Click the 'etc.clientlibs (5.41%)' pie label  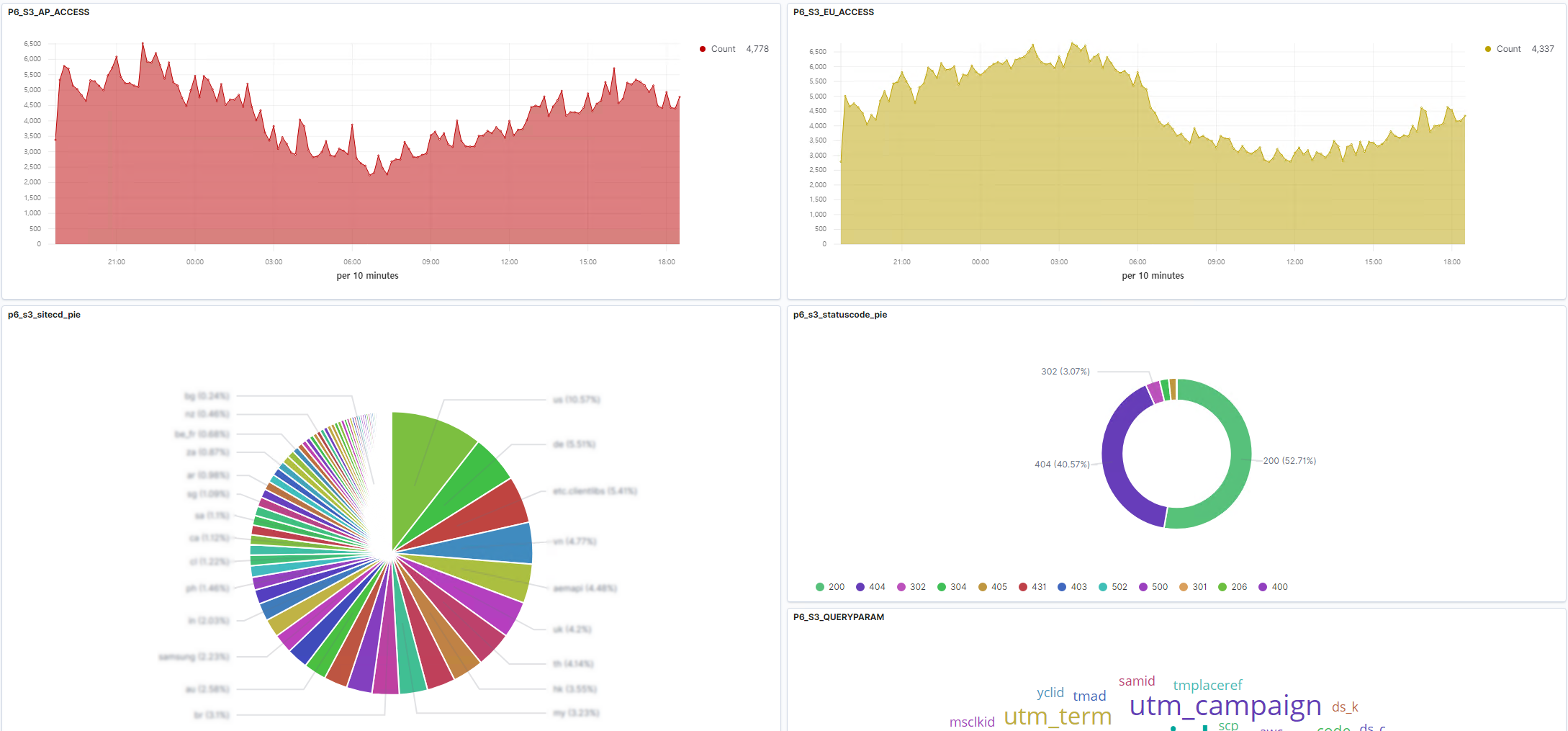tap(595, 491)
